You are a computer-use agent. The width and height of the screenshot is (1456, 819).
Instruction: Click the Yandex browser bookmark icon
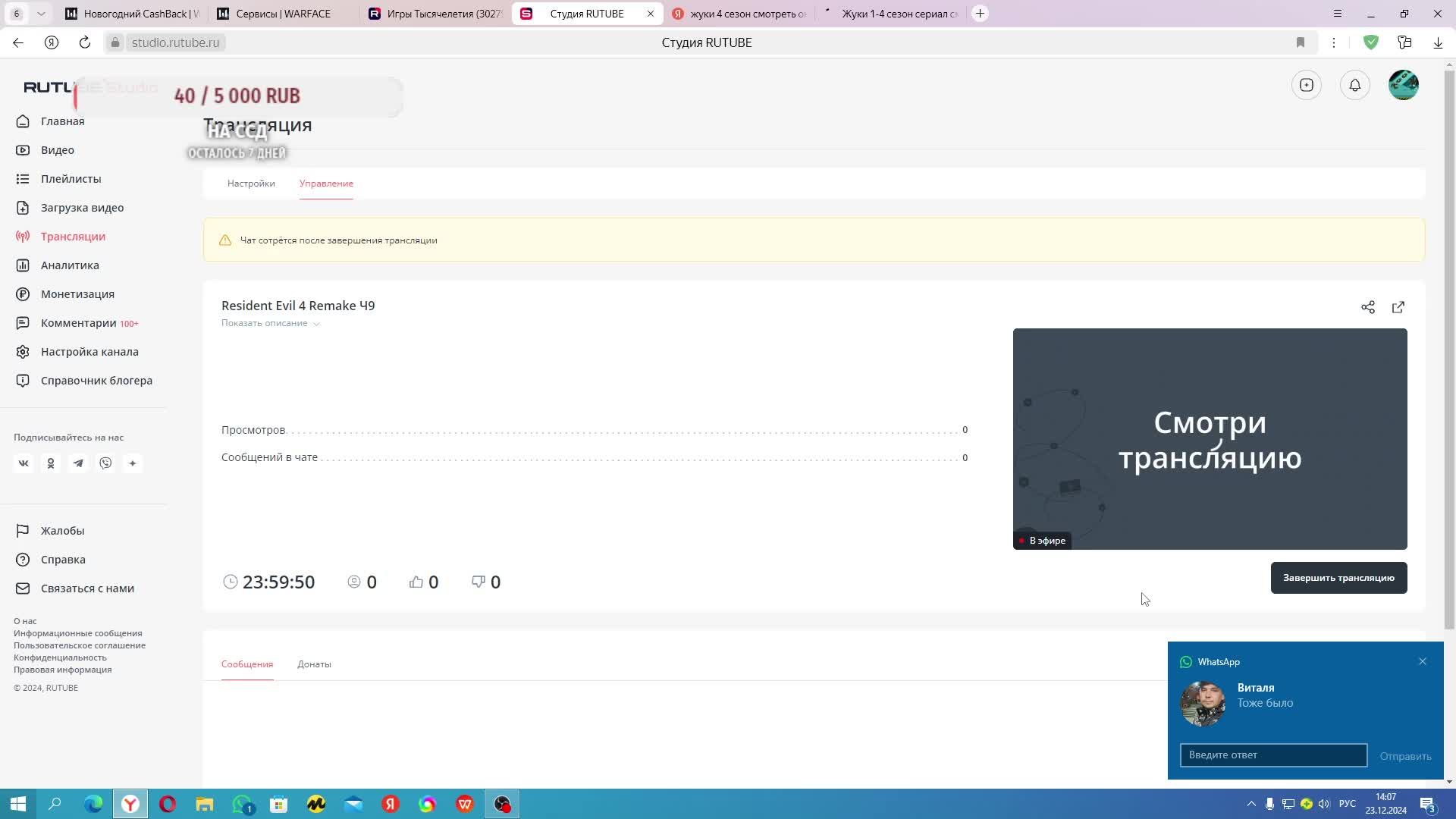pos(1301,42)
